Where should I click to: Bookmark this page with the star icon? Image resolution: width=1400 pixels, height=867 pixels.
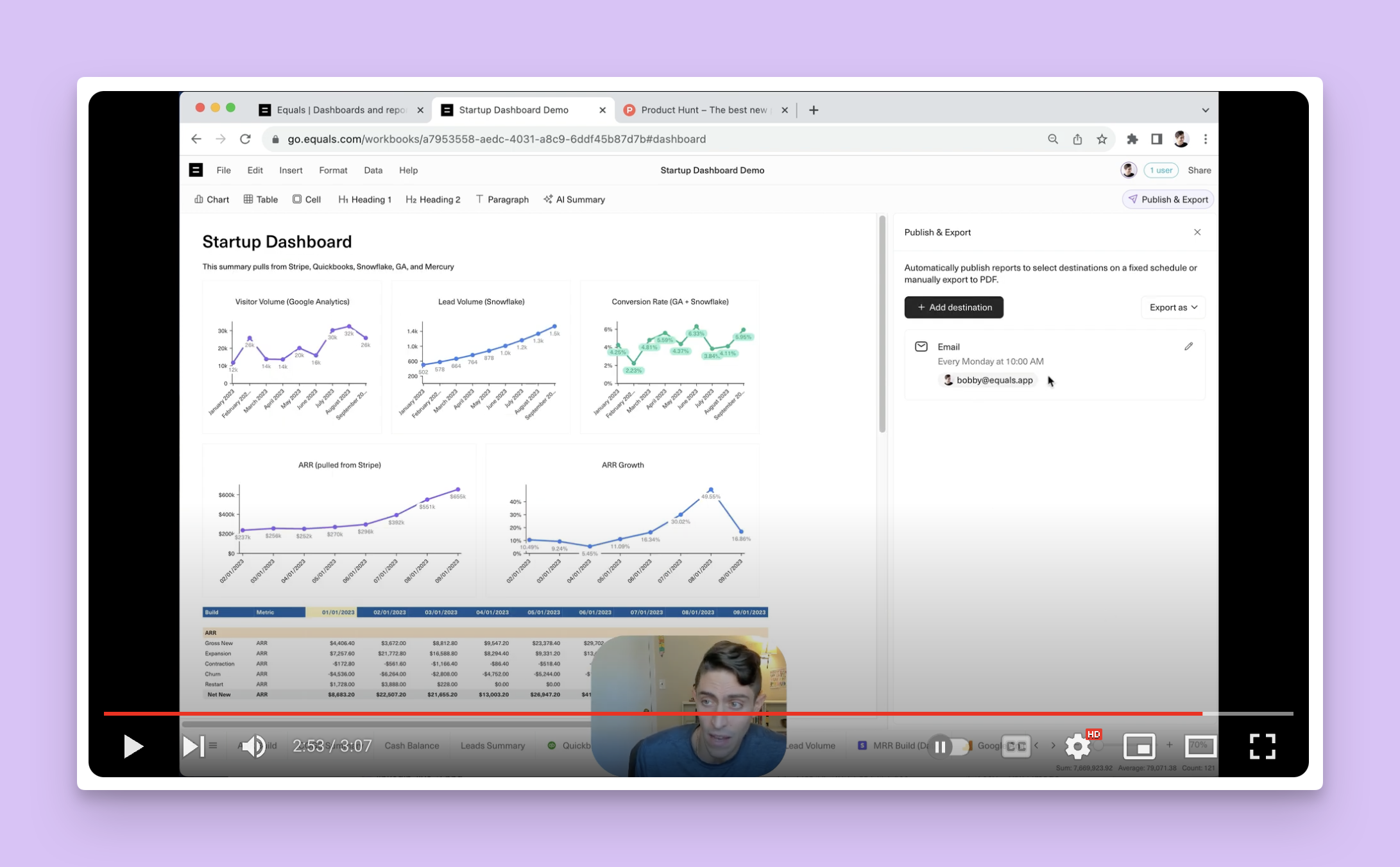(1102, 139)
